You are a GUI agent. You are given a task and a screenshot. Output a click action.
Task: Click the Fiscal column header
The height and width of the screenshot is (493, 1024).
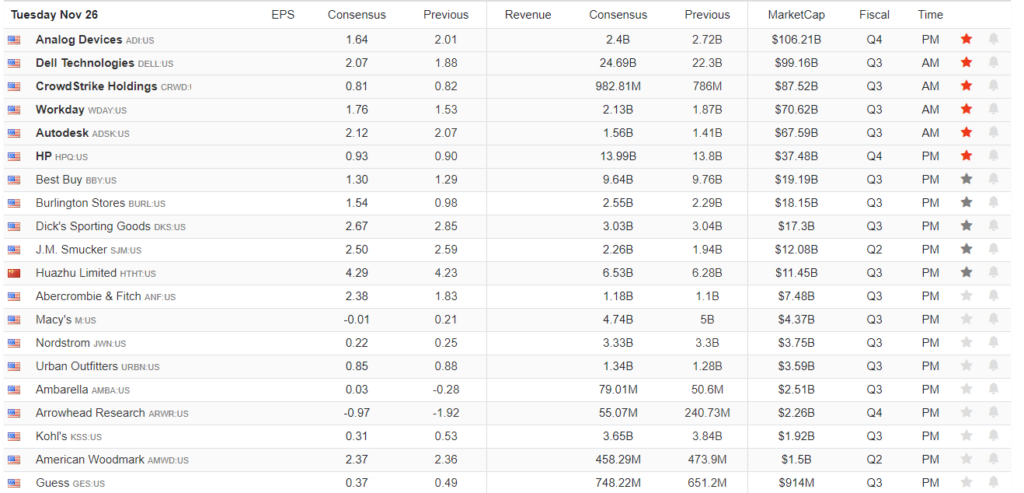874,15
